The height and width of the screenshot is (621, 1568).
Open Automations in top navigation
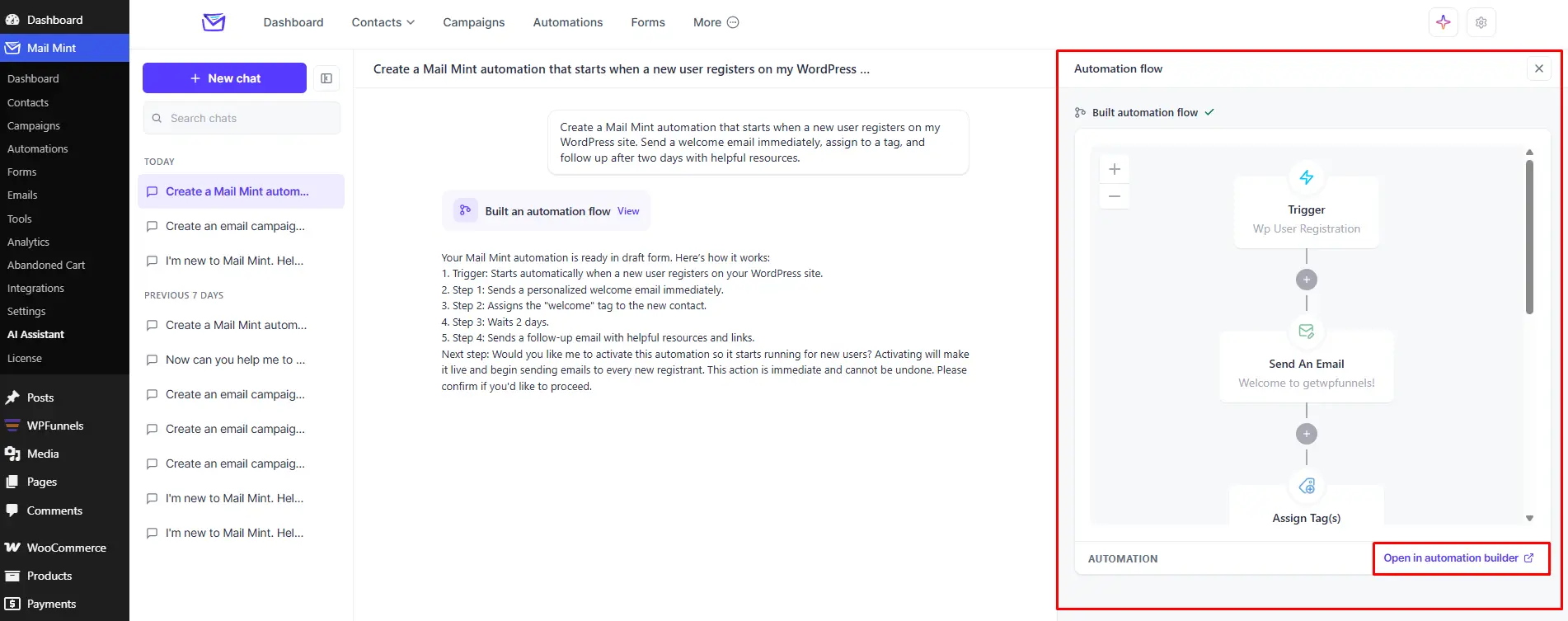[x=567, y=22]
